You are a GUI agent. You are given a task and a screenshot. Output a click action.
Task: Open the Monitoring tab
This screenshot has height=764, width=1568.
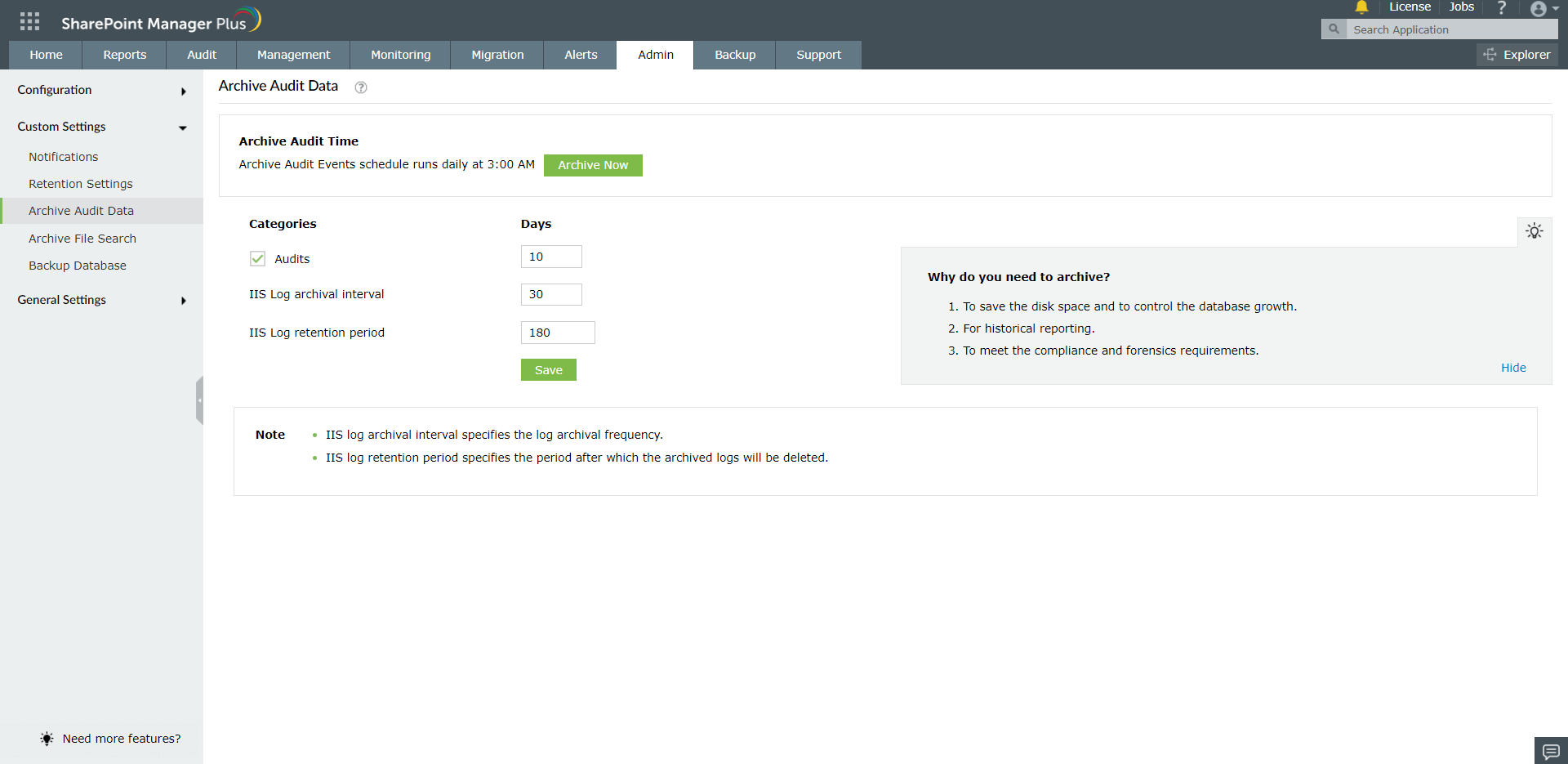[x=400, y=55]
